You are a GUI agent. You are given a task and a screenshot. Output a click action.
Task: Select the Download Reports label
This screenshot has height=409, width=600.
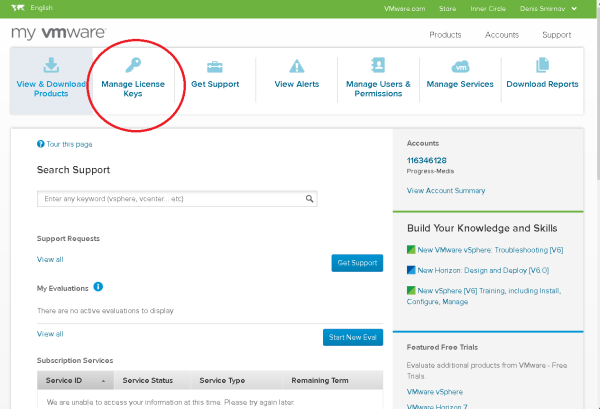(542, 84)
